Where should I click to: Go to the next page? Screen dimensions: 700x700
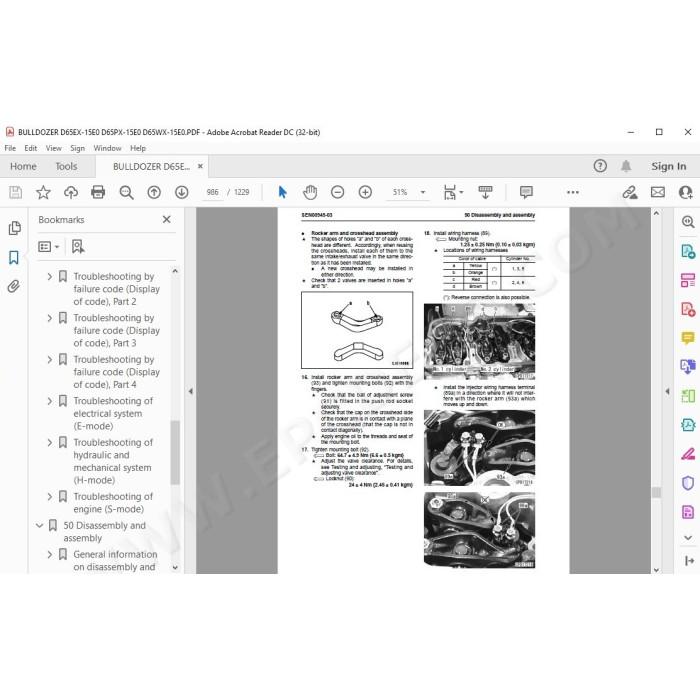[181, 192]
